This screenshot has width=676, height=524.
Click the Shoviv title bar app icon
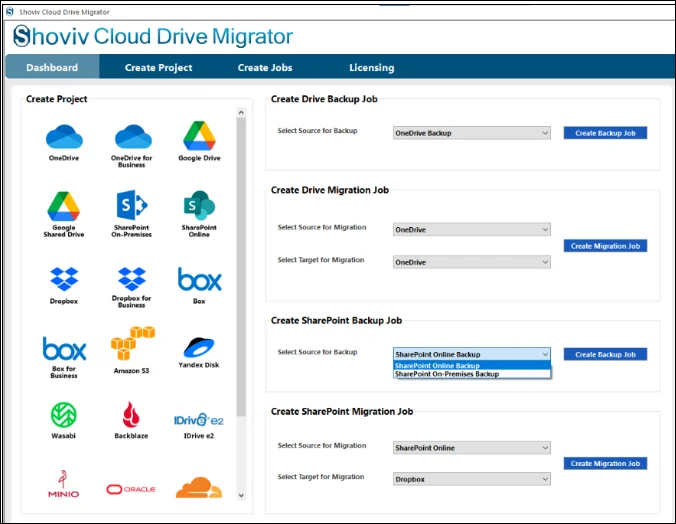coord(10,12)
